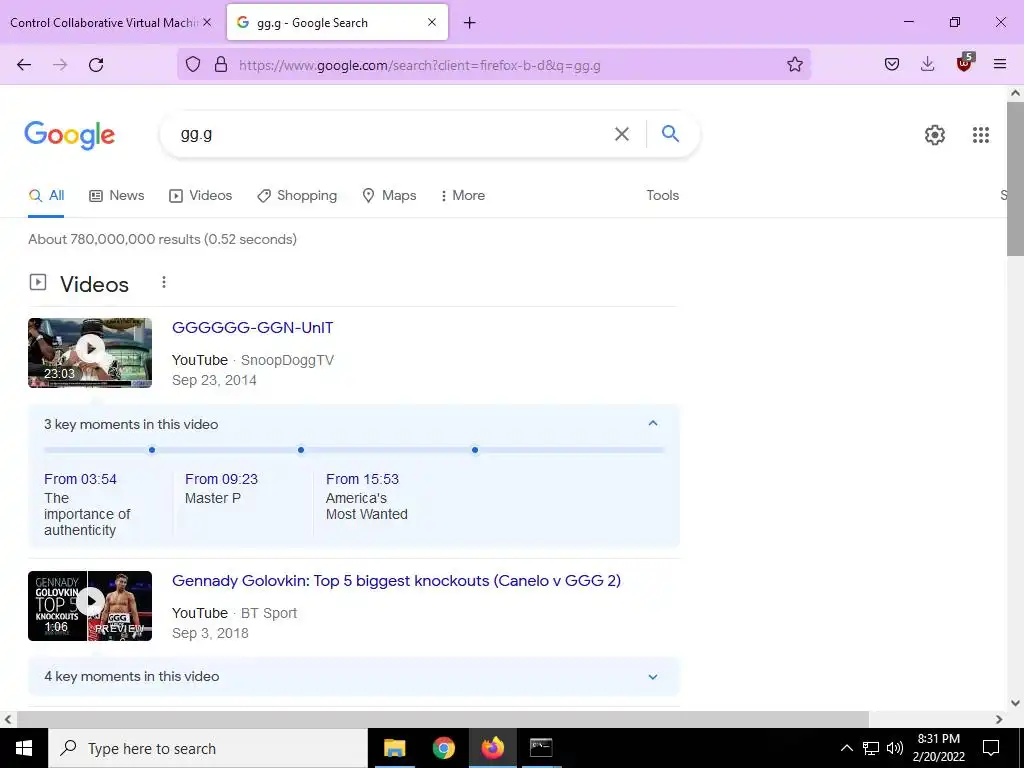Open the Tools options

click(x=662, y=195)
